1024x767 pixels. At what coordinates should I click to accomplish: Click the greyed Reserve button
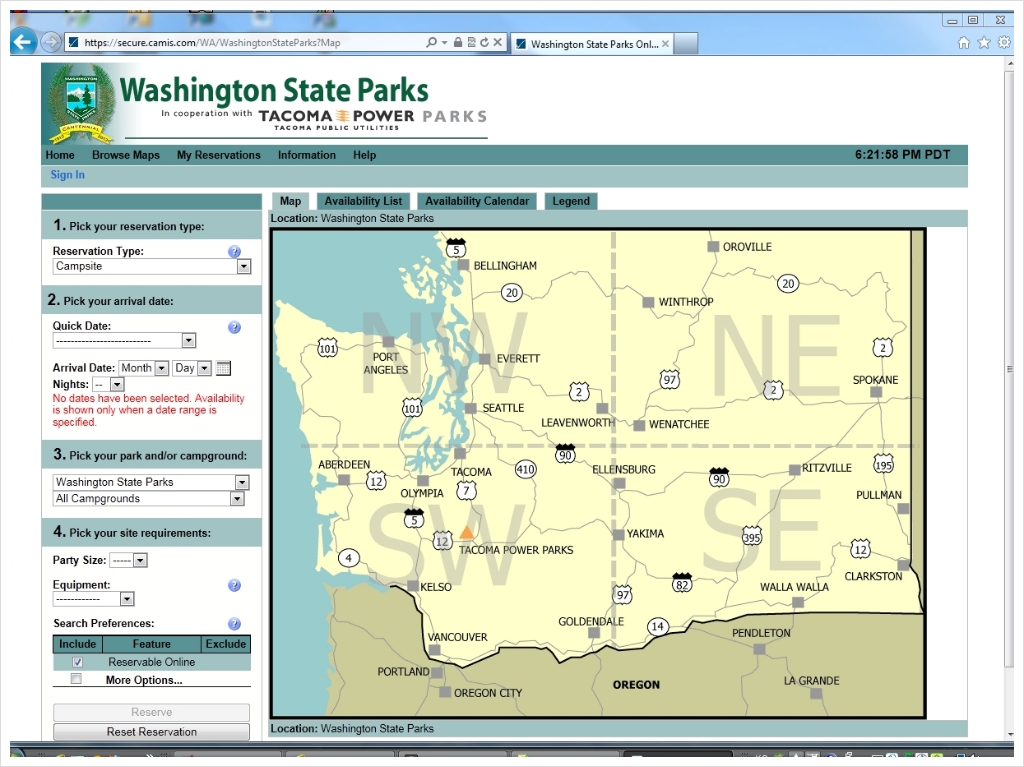pyautogui.click(x=152, y=712)
